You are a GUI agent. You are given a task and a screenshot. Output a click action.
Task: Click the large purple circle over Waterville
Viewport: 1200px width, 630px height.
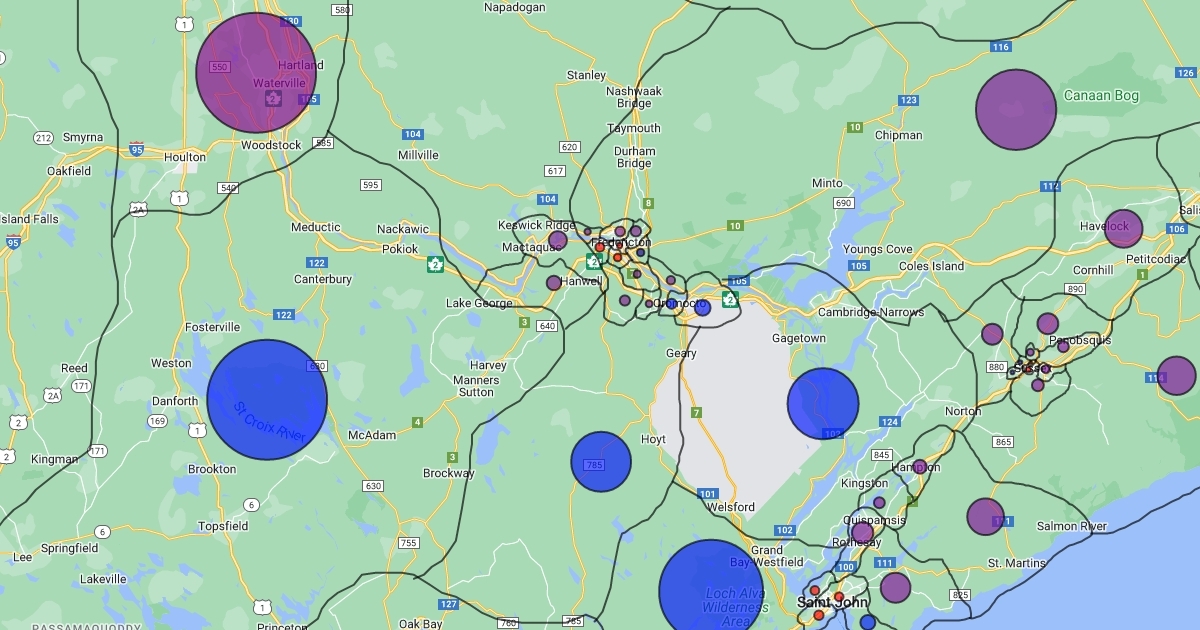coord(256,72)
